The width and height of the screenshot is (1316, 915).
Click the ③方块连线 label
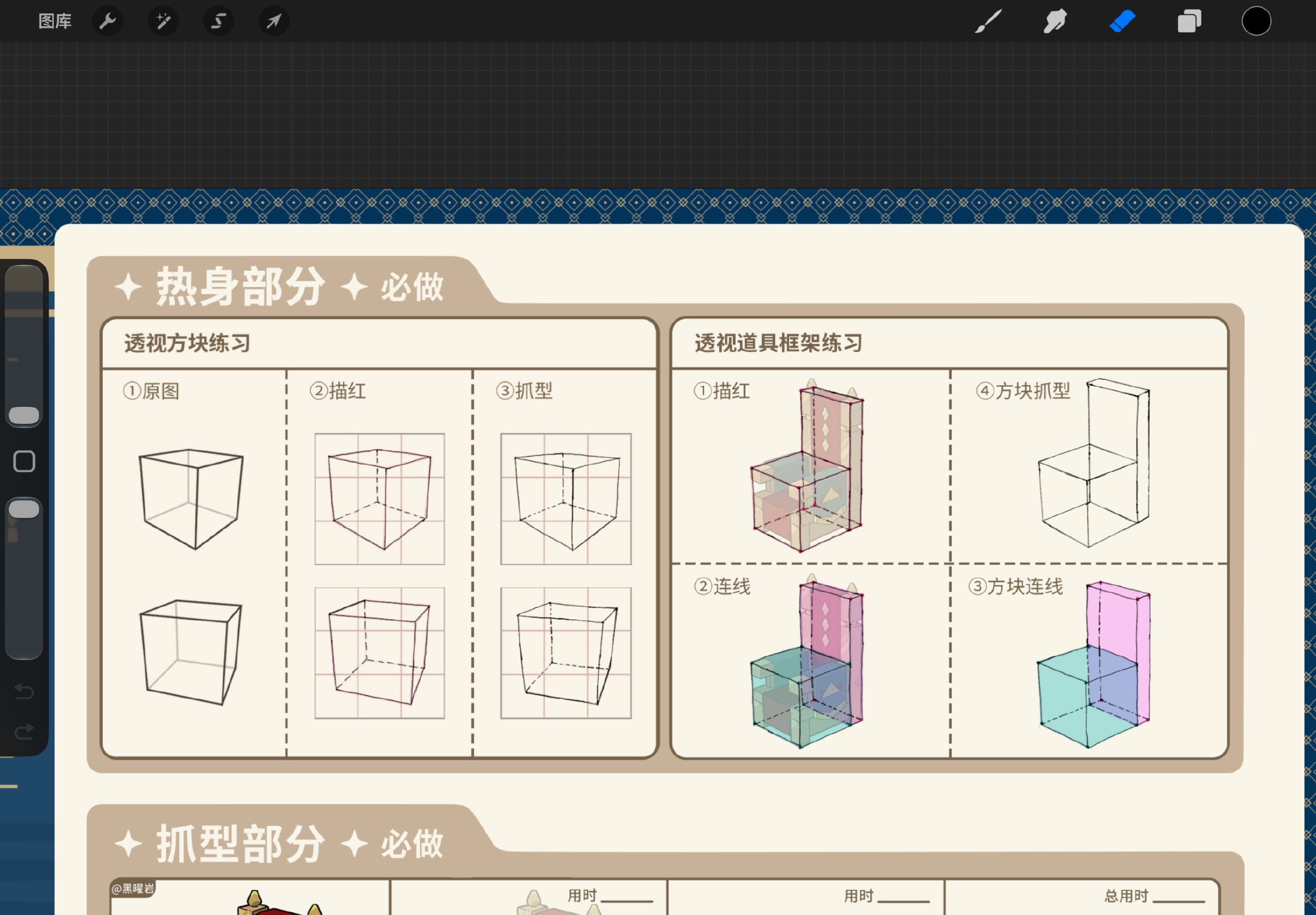point(1016,586)
